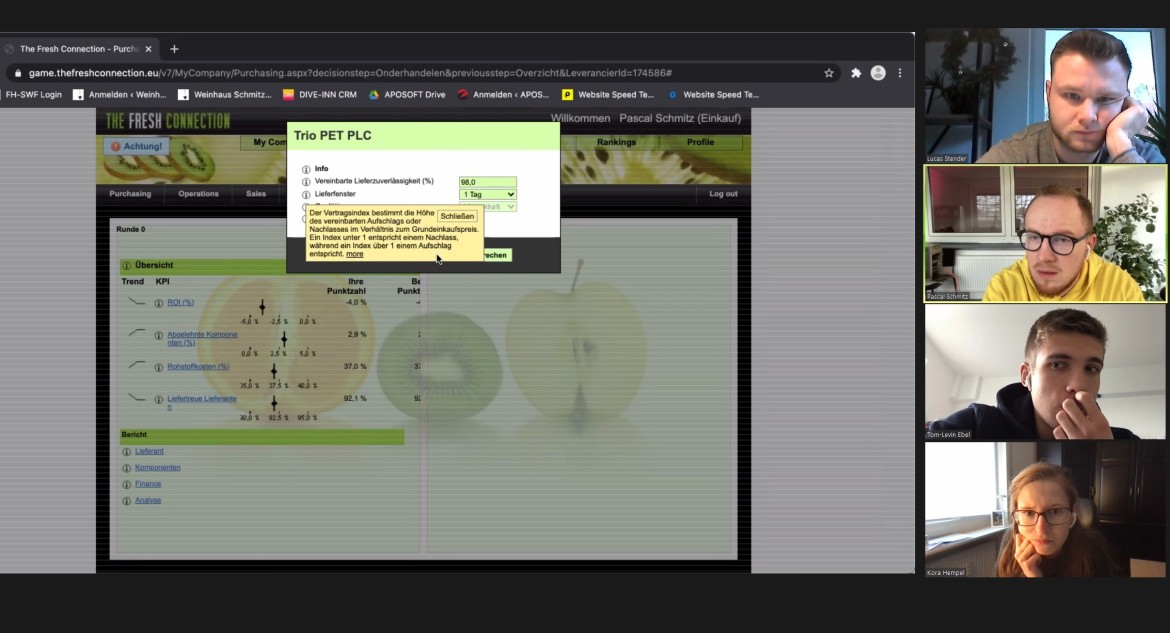This screenshot has width=1170, height=633.
Task: Select Pascal Schmitz's video tile
Action: point(1045,234)
